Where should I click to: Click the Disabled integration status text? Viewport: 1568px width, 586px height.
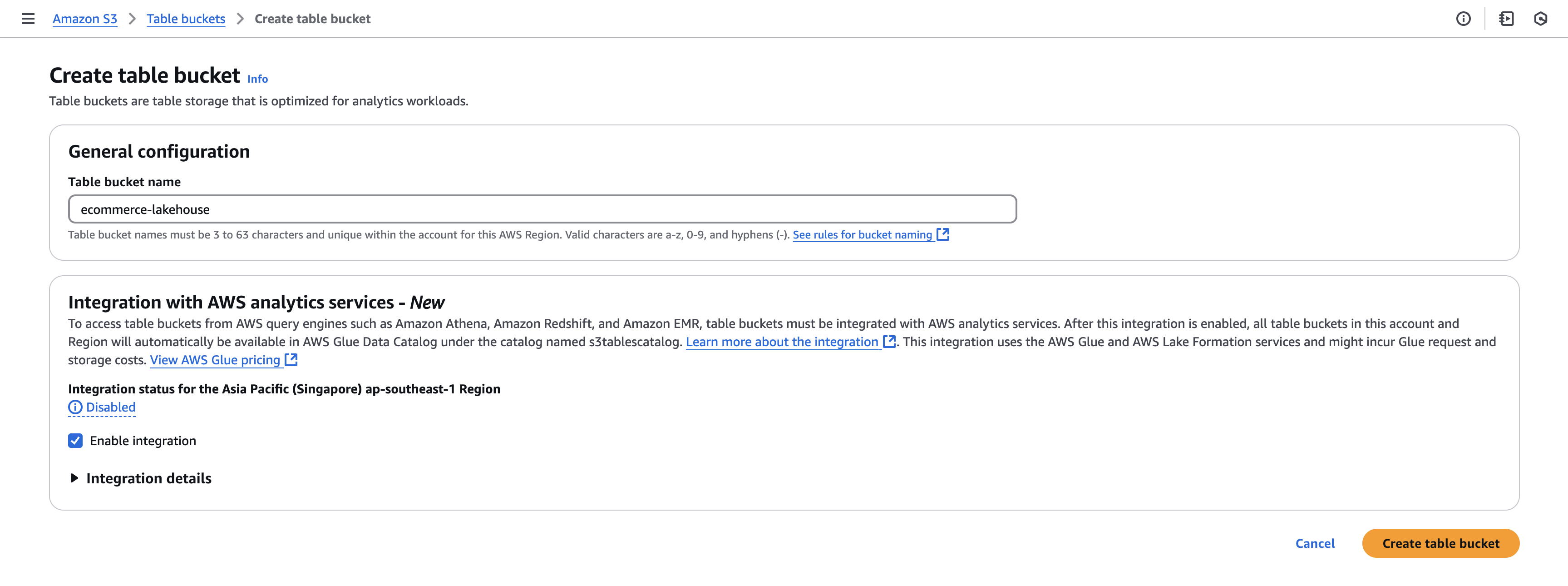[111, 407]
